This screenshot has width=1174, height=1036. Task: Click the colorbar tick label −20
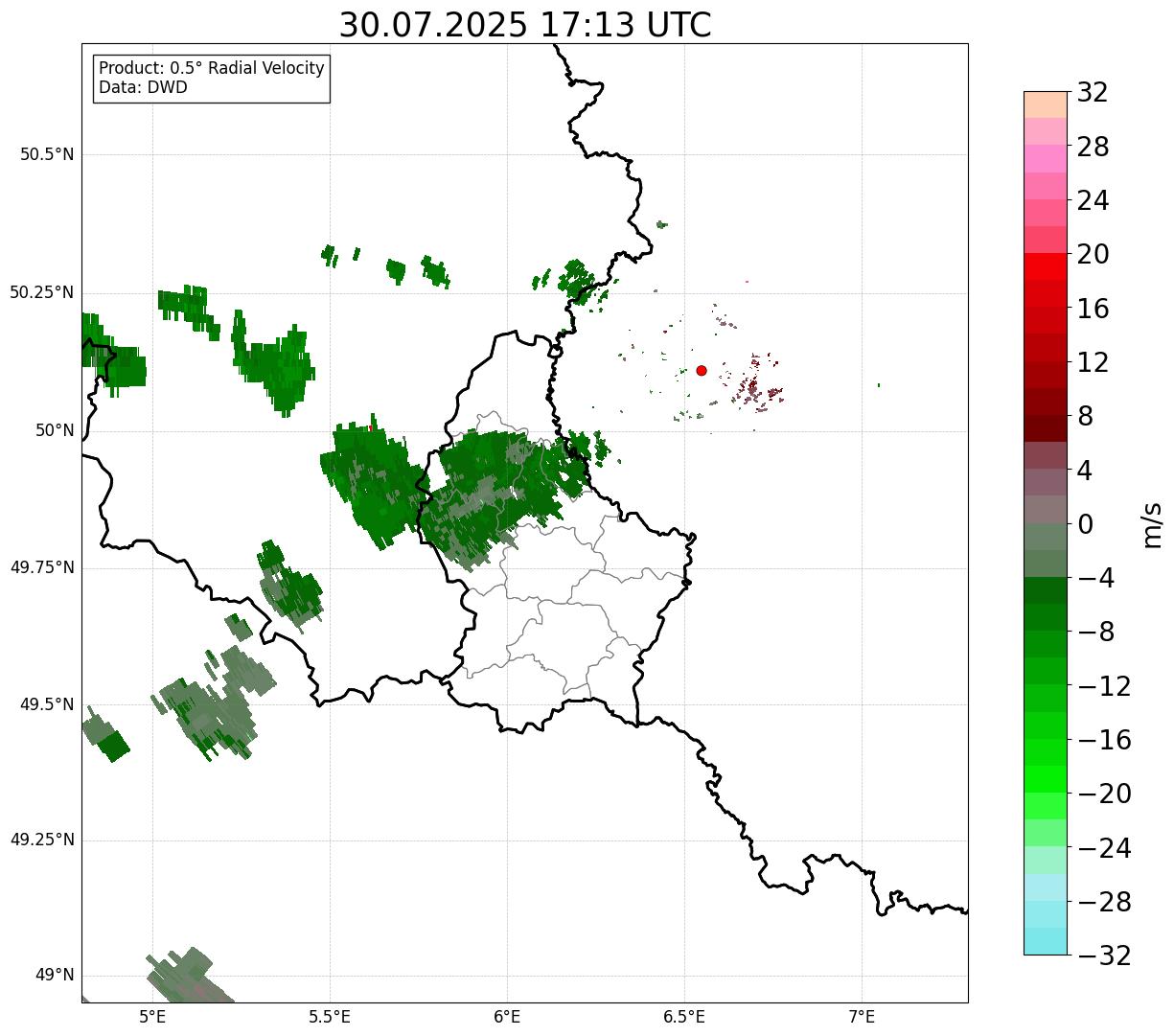1104,794
